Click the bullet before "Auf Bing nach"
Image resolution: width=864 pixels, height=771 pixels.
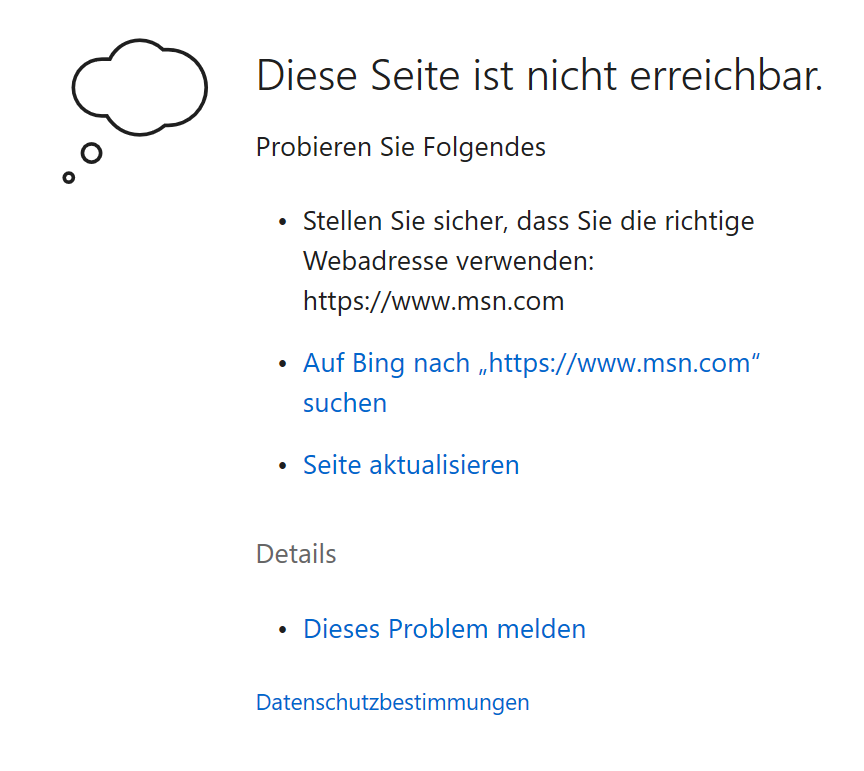(283, 364)
